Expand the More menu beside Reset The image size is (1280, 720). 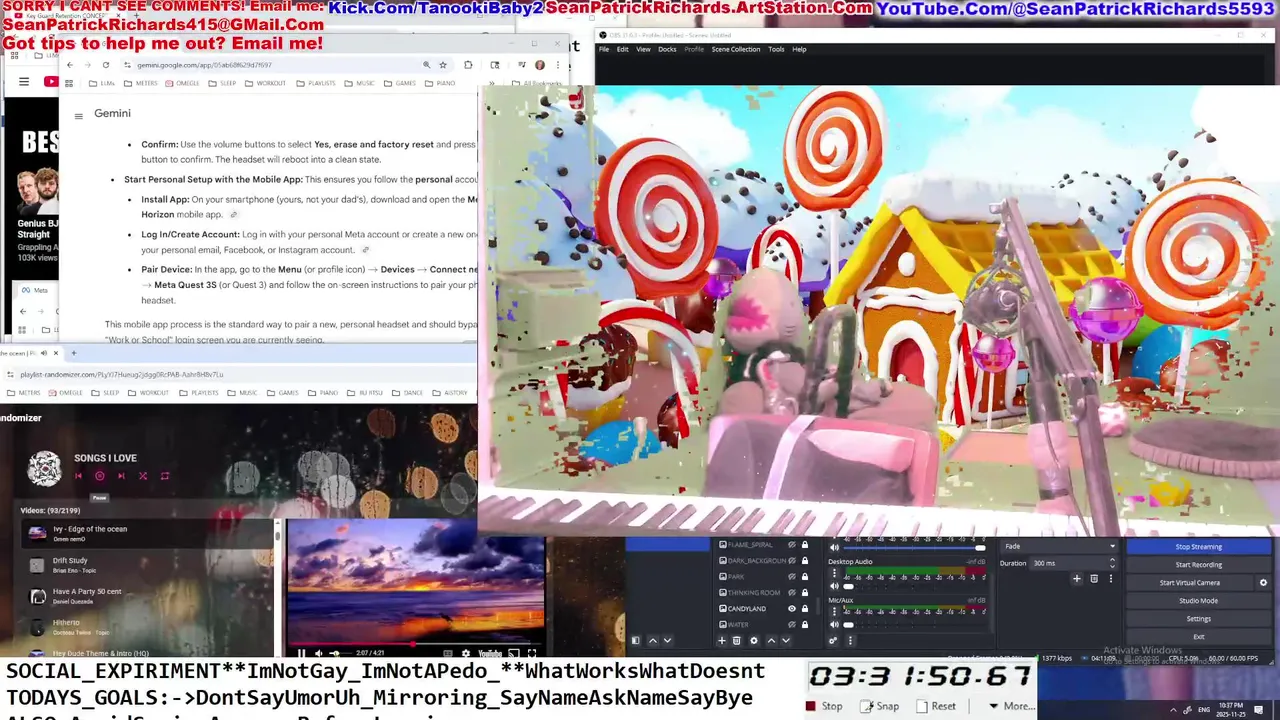1010,706
